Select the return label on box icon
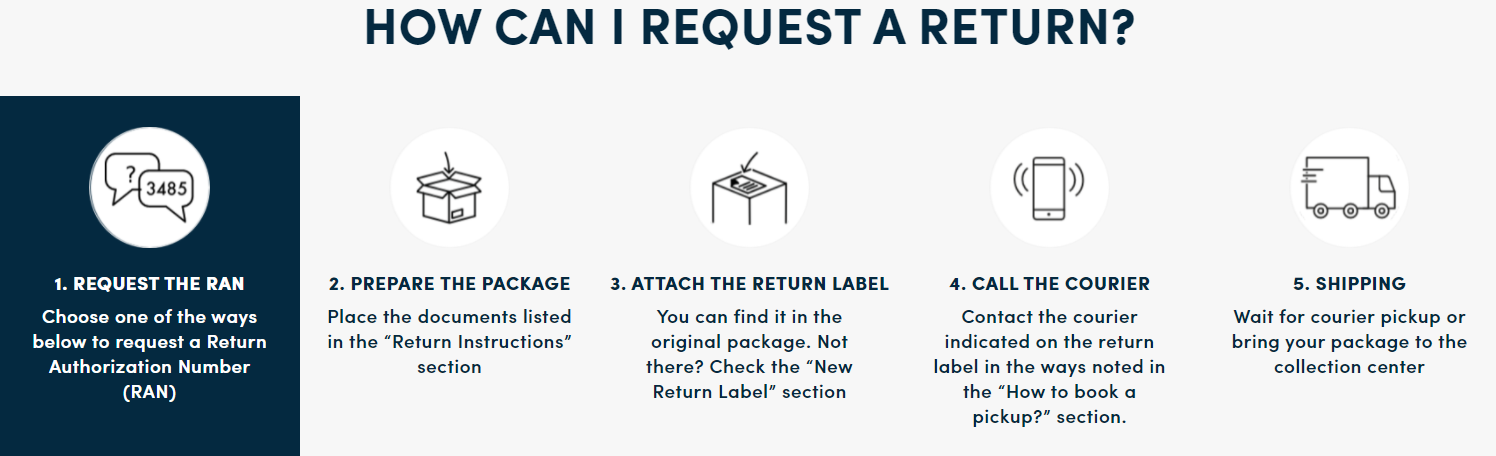This screenshot has height=456, width=1496. [x=750, y=187]
